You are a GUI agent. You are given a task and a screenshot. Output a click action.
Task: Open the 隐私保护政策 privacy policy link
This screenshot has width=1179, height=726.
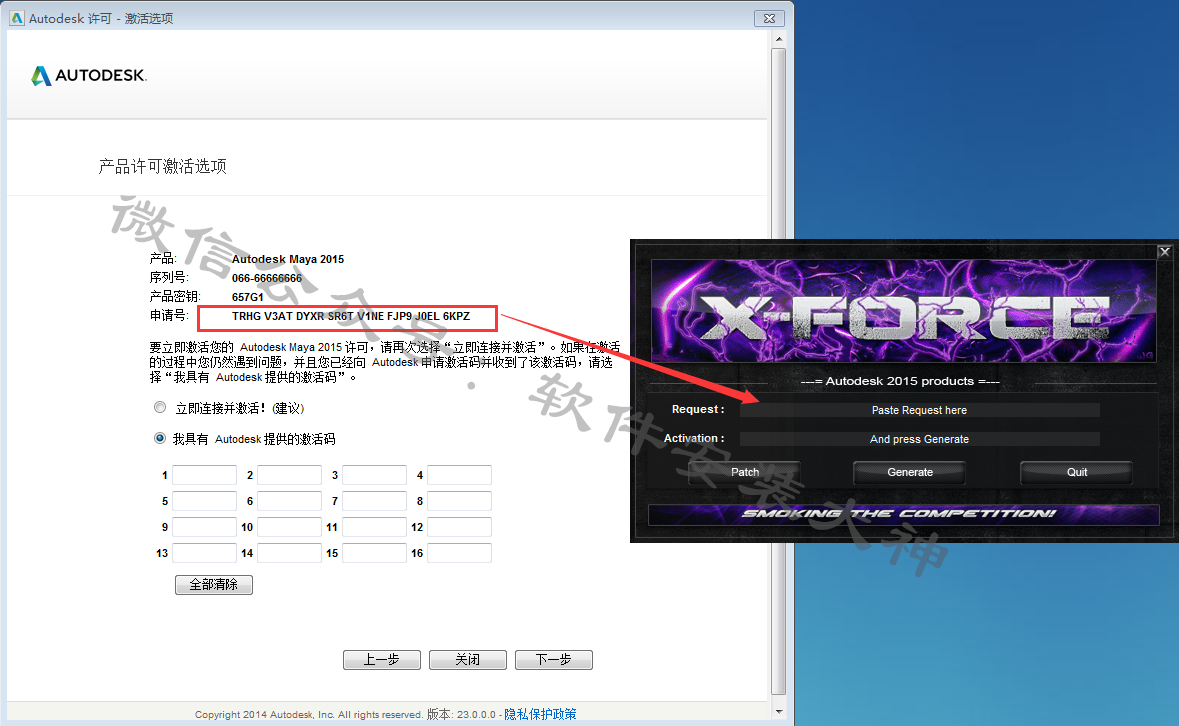pos(540,714)
